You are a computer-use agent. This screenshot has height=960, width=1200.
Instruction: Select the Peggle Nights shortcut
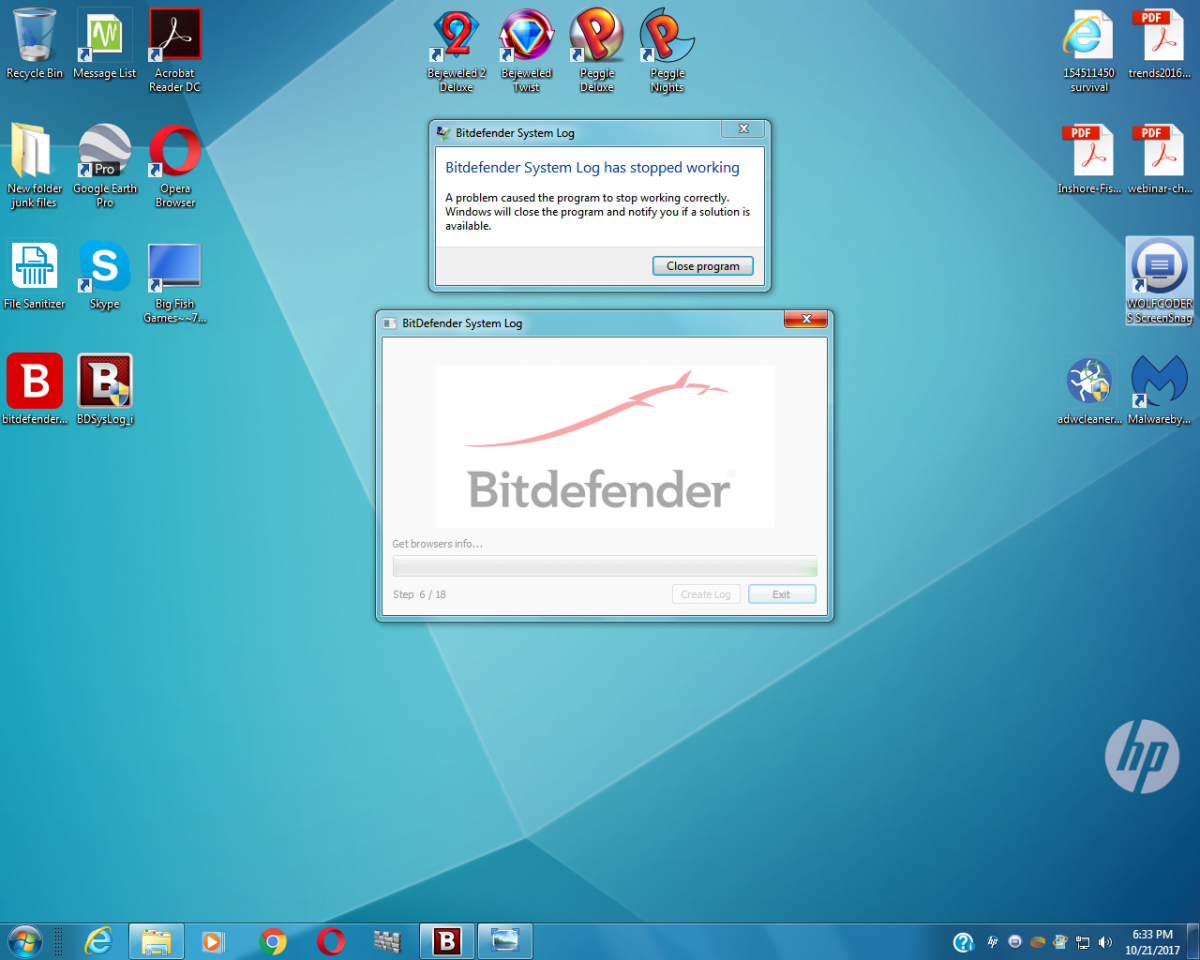(x=667, y=50)
